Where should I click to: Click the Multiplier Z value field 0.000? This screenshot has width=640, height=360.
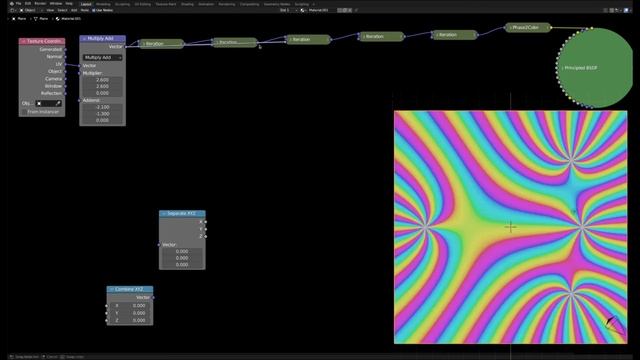coord(102,93)
